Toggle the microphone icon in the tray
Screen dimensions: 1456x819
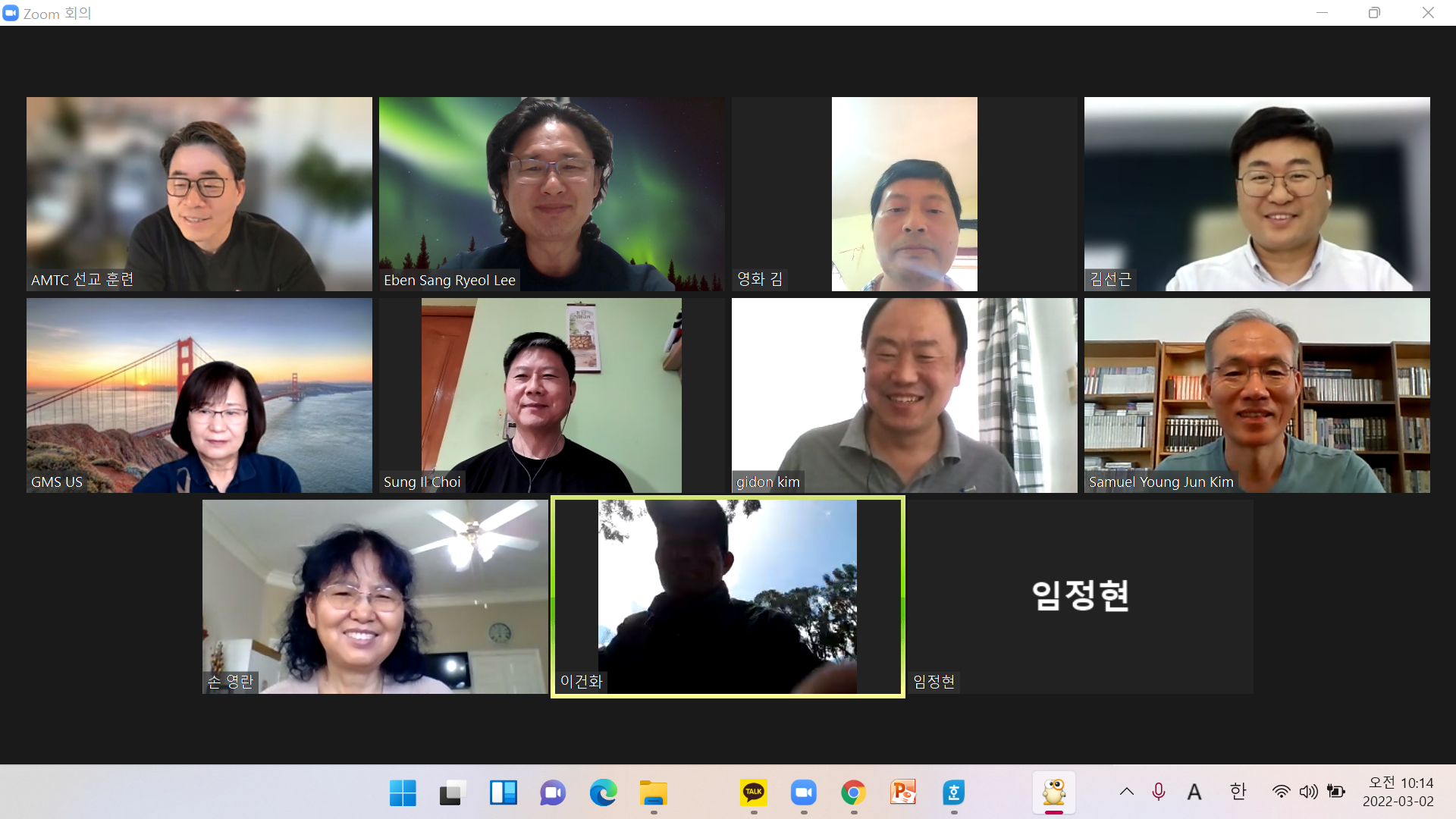click(x=1158, y=792)
